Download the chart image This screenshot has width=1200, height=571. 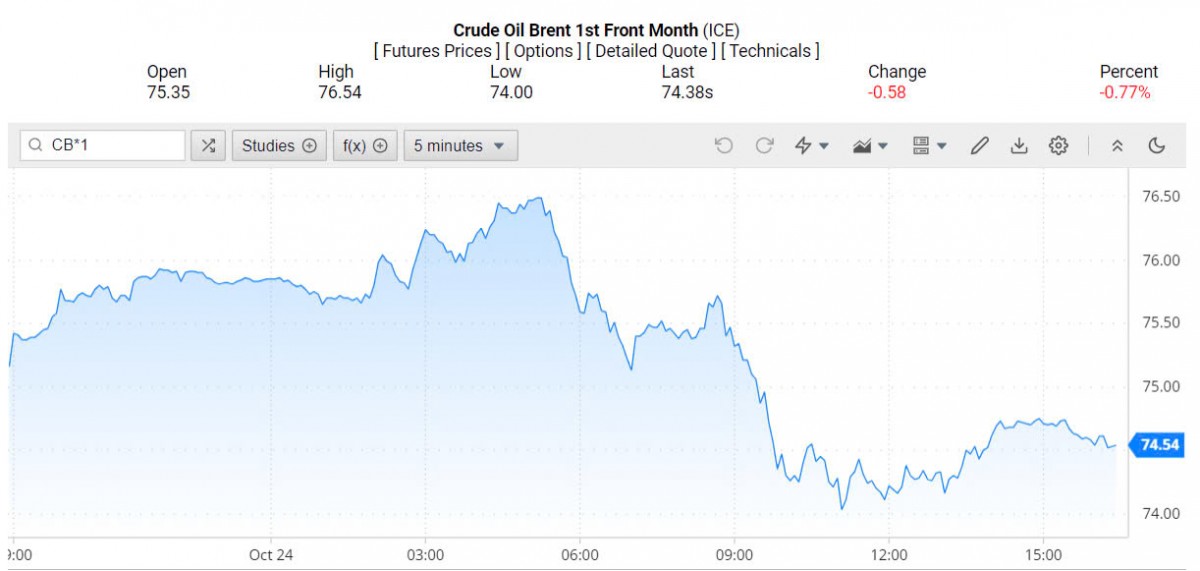[1019, 146]
